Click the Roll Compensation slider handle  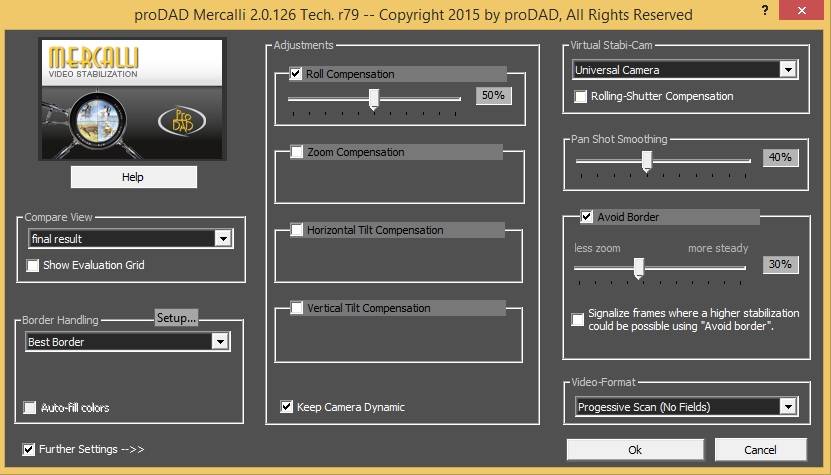coord(374,99)
